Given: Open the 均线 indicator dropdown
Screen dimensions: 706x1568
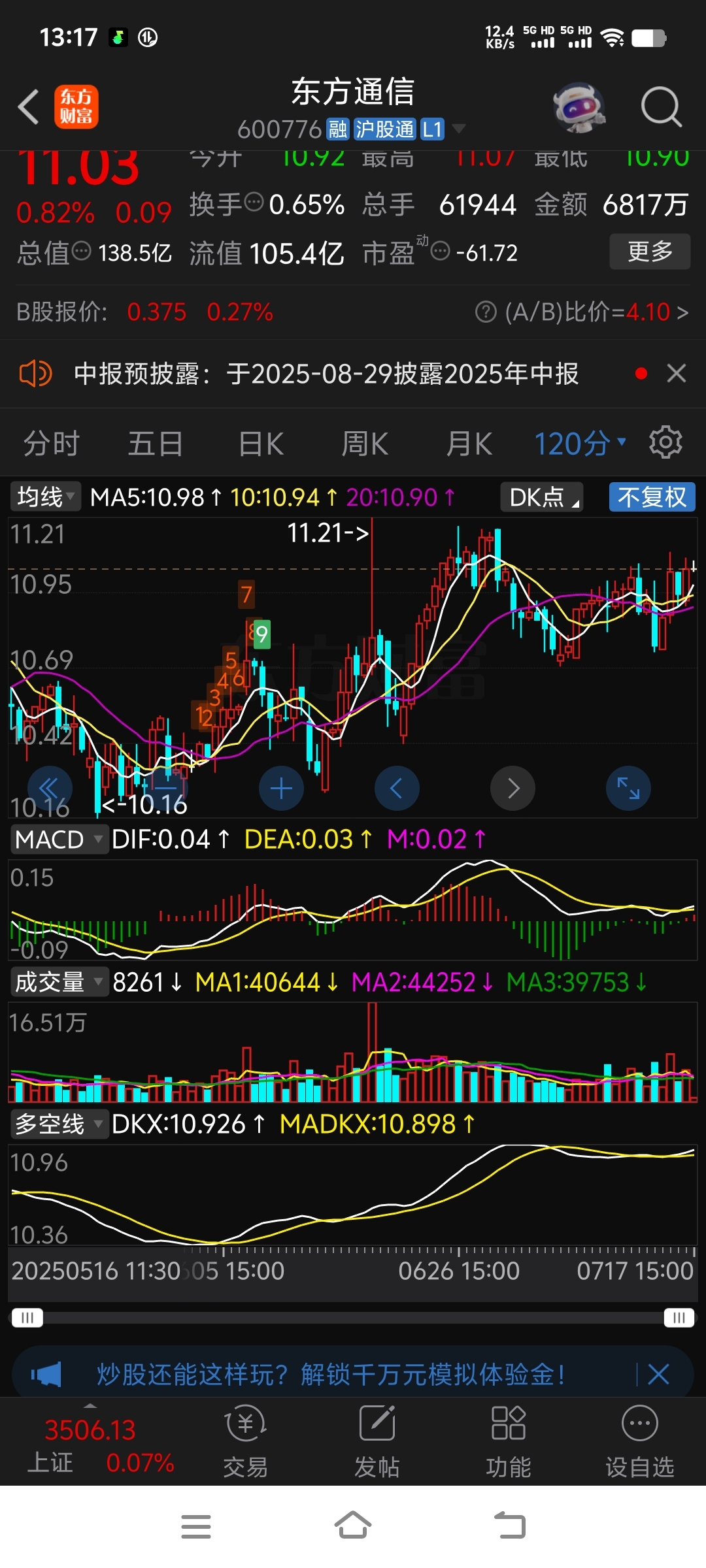Looking at the screenshot, I should click(45, 497).
